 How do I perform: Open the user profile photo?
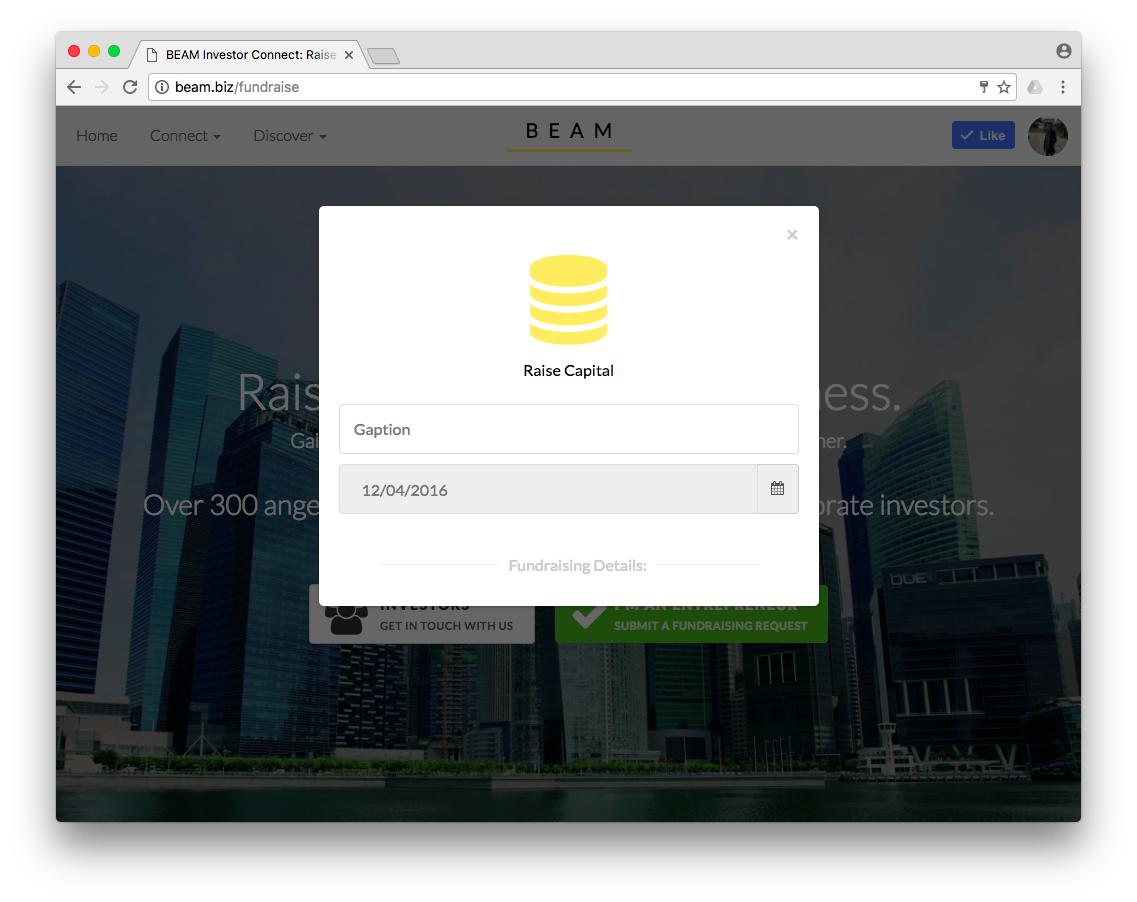pyautogui.click(x=1048, y=136)
